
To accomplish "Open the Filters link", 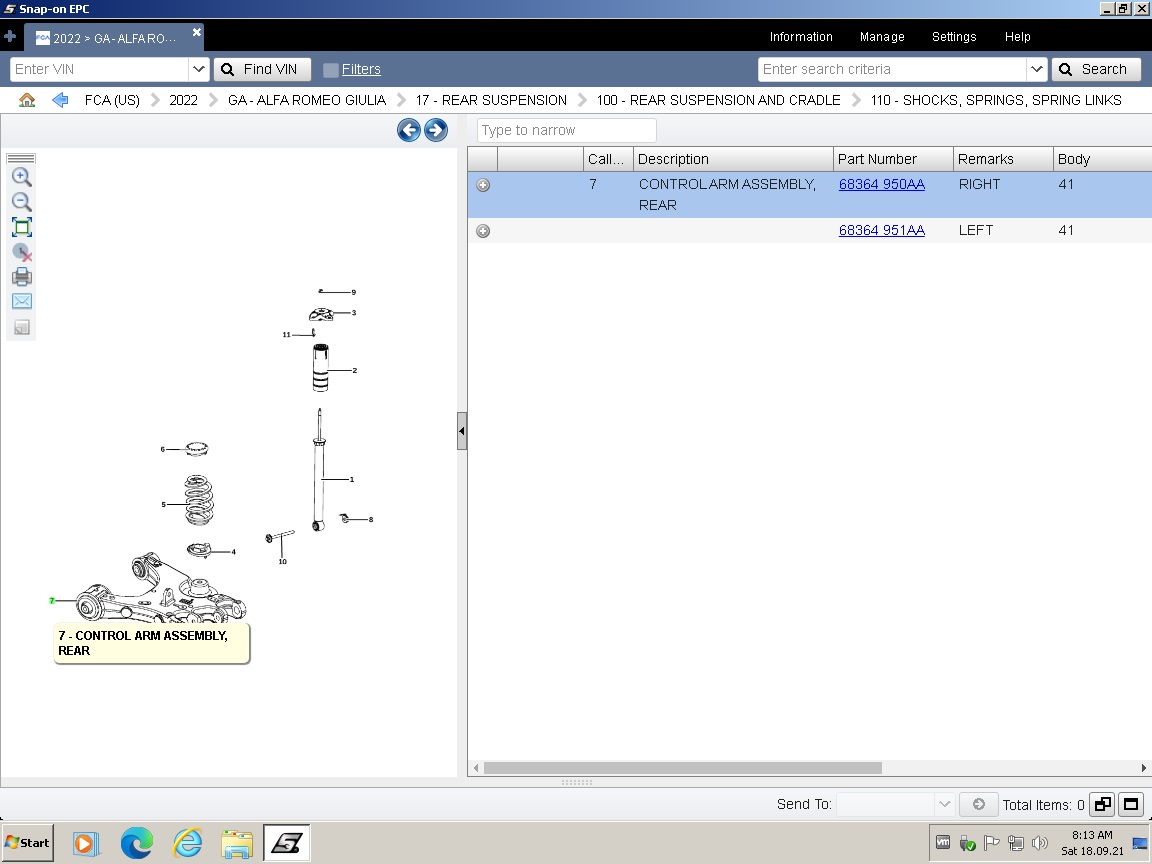I will 361,69.
